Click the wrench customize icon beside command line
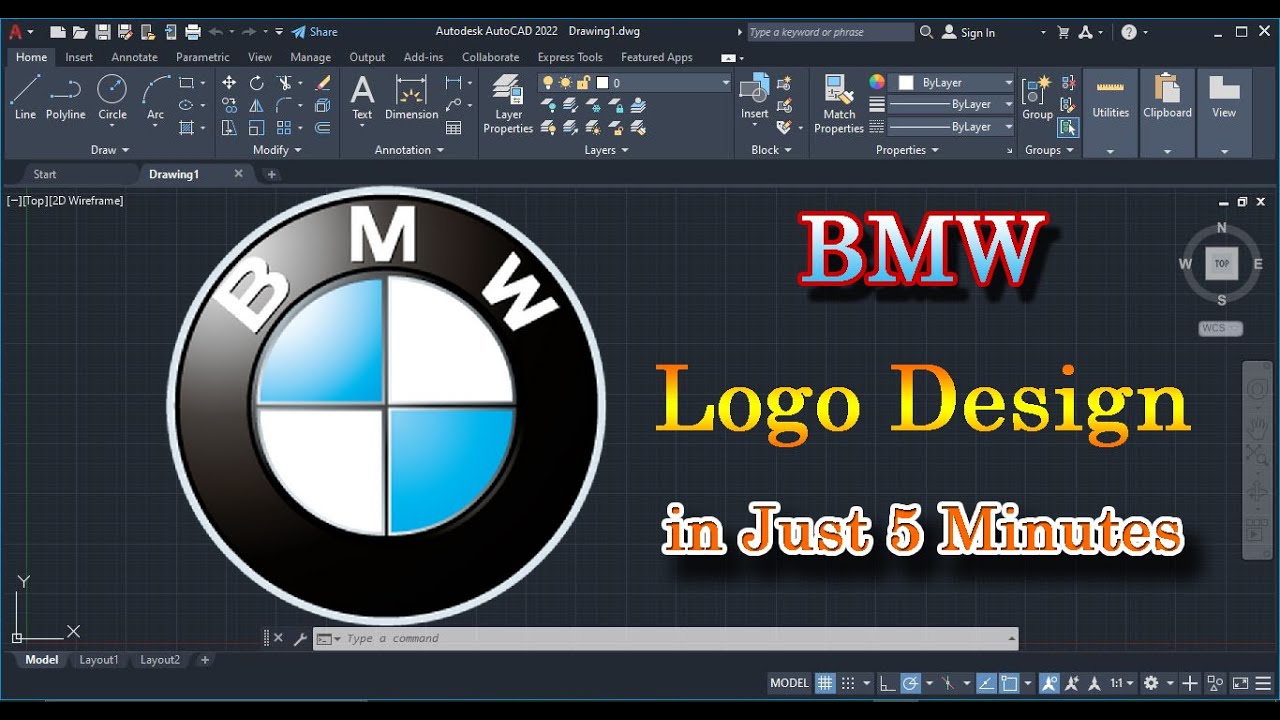 point(300,638)
